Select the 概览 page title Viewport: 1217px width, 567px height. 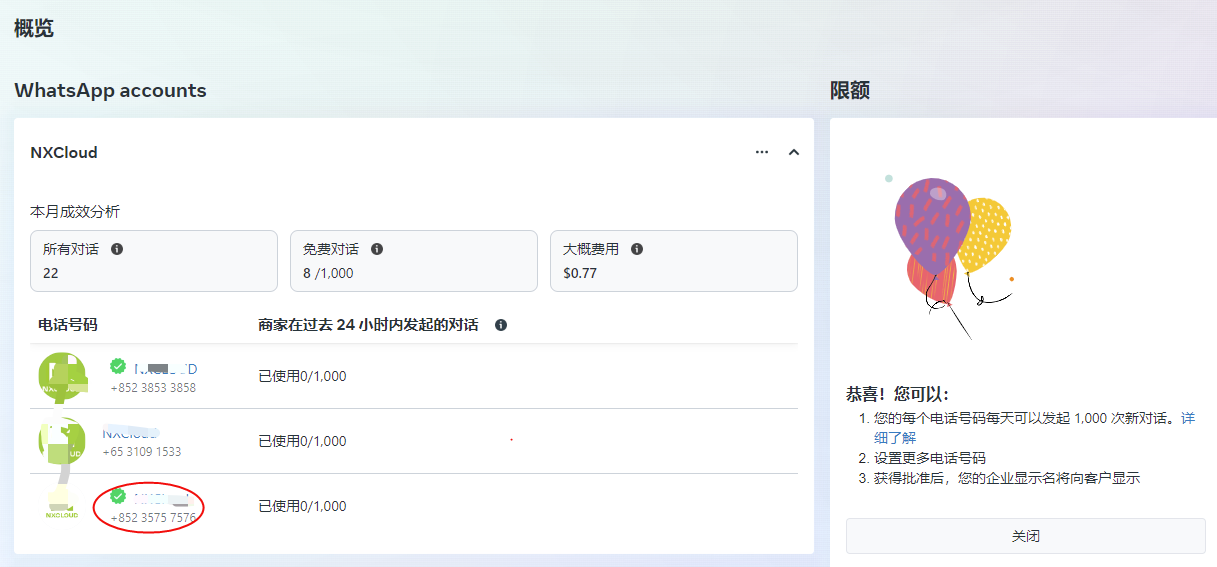34,28
